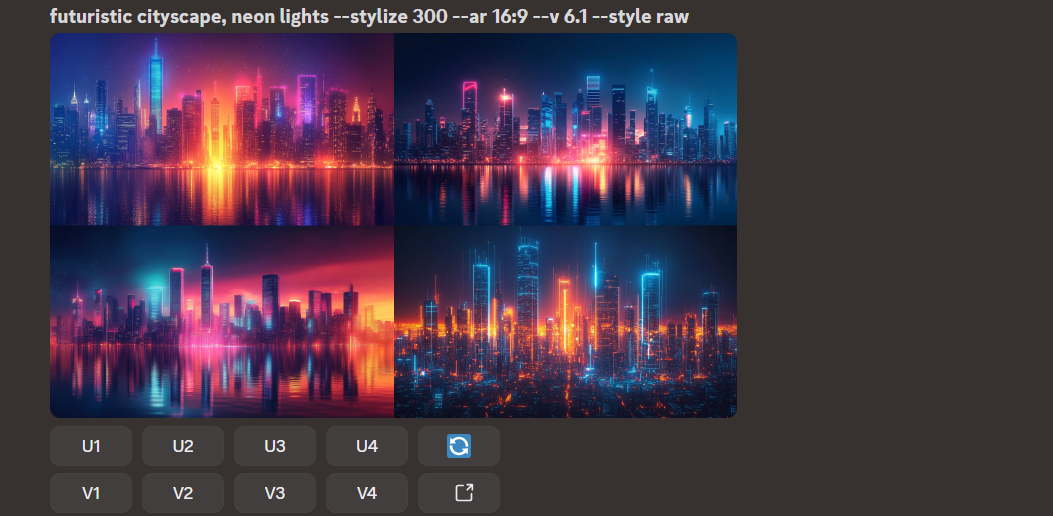
Task: Upscale first image with U1
Action: (91, 446)
